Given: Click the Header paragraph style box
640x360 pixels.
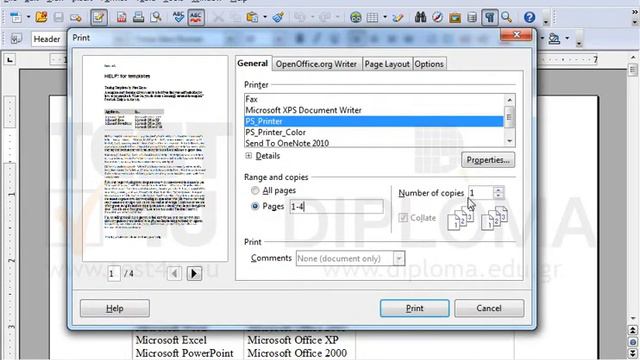Looking at the screenshot, I should click(48, 39).
